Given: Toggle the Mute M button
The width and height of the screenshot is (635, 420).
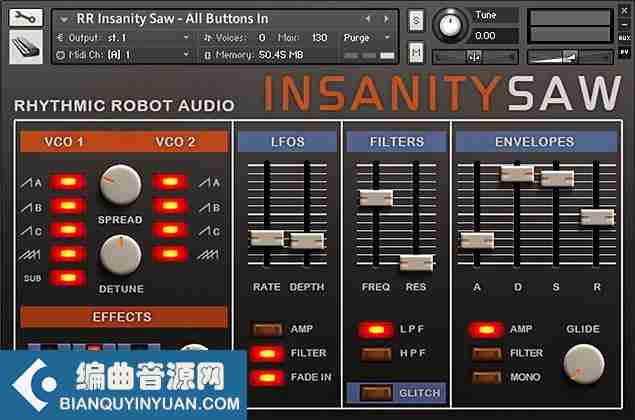Looking at the screenshot, I should coord(416,52).
